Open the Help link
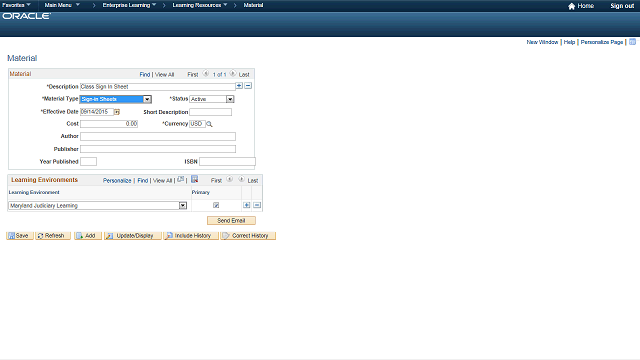The image size is (640, 360). 569,42
